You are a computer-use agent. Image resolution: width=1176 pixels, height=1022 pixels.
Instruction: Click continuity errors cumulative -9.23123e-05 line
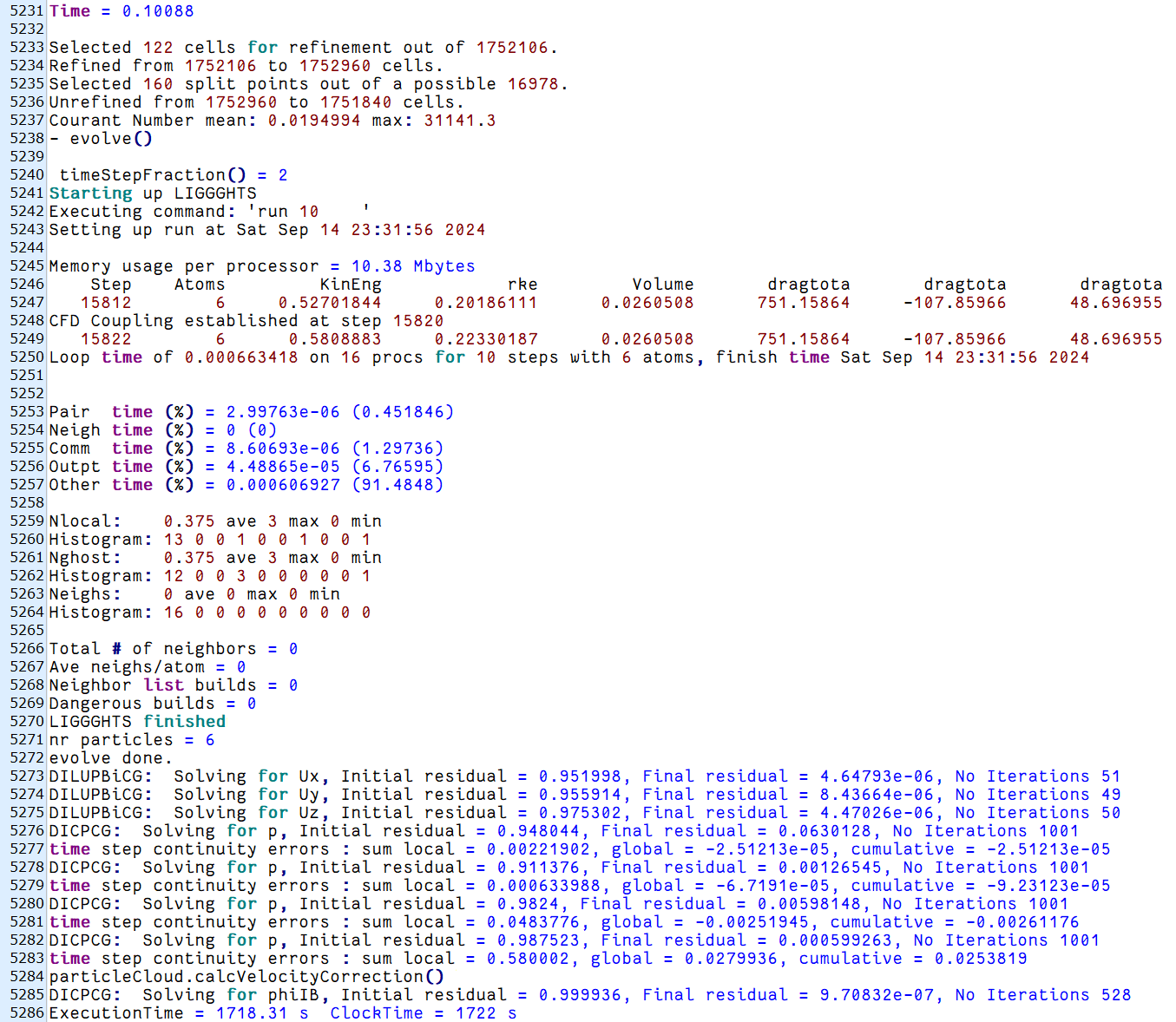point(580,886)
